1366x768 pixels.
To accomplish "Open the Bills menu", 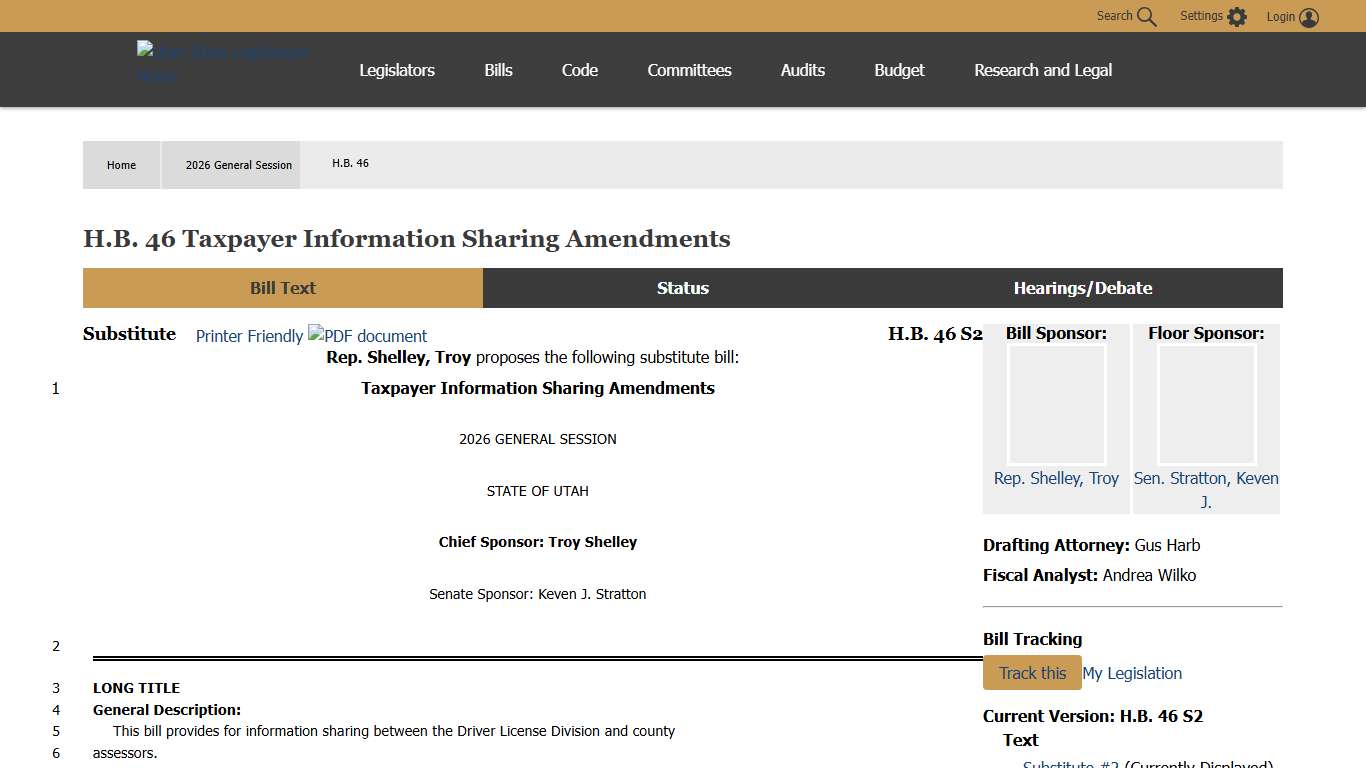I will pyautogui.click(x=498, y=70).
